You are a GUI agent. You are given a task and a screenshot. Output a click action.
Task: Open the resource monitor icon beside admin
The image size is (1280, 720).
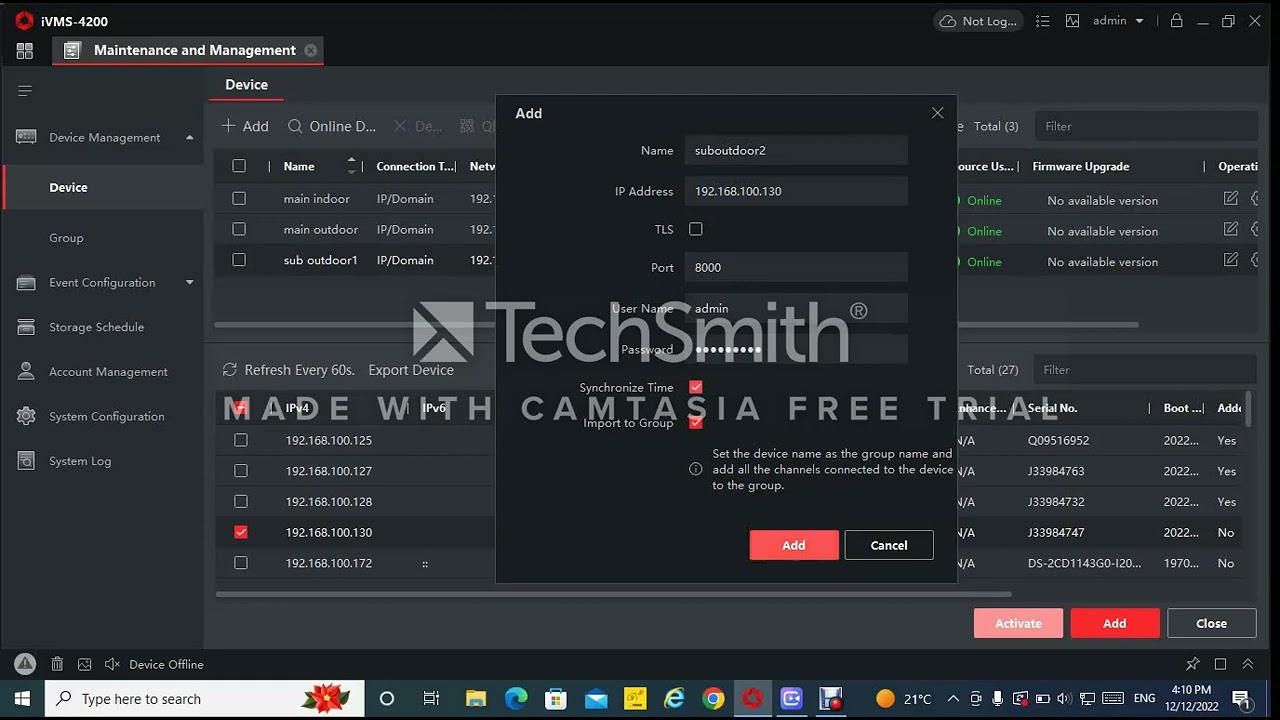pos(1073,21)
